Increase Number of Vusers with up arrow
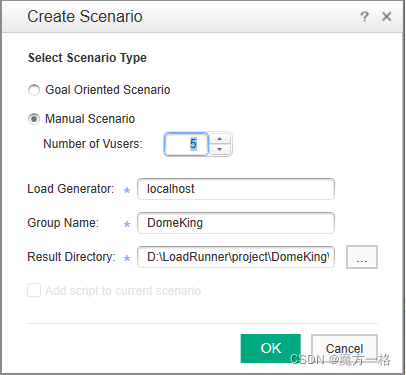Image resolution: width=406 pixels, height=375 pixels. tap(219, 139)
